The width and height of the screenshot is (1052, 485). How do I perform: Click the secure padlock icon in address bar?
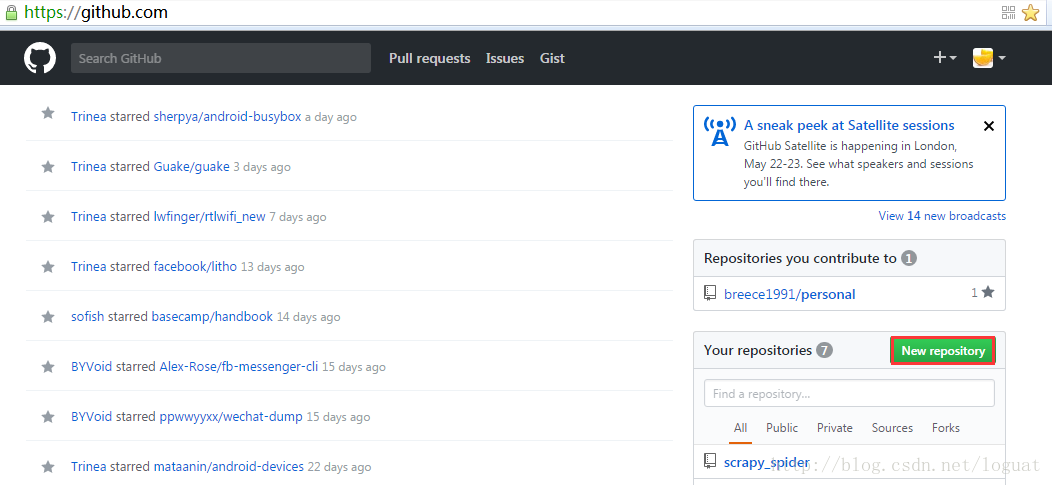(x=11, y=13)
